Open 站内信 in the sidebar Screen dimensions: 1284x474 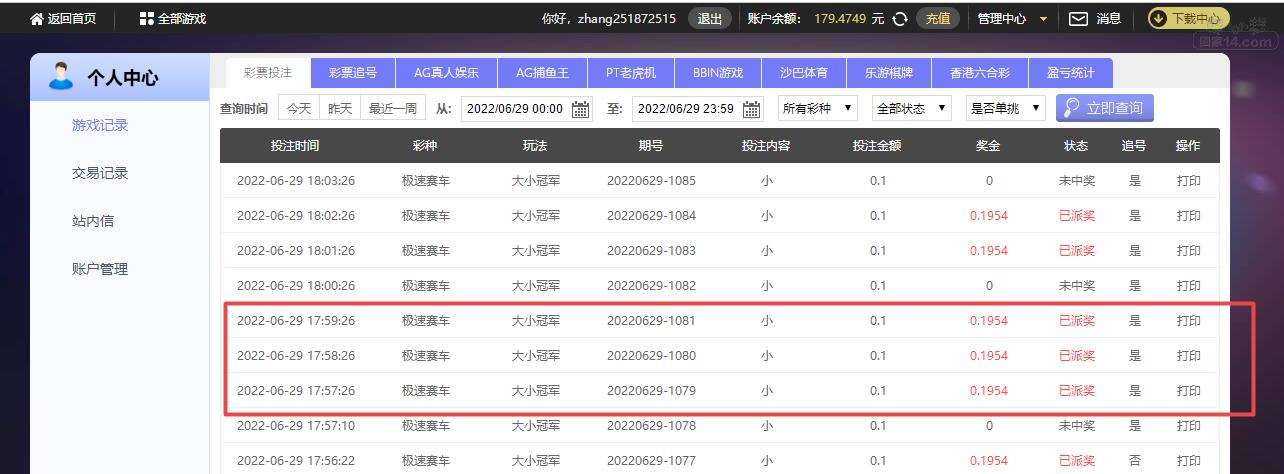pos(93,221)
